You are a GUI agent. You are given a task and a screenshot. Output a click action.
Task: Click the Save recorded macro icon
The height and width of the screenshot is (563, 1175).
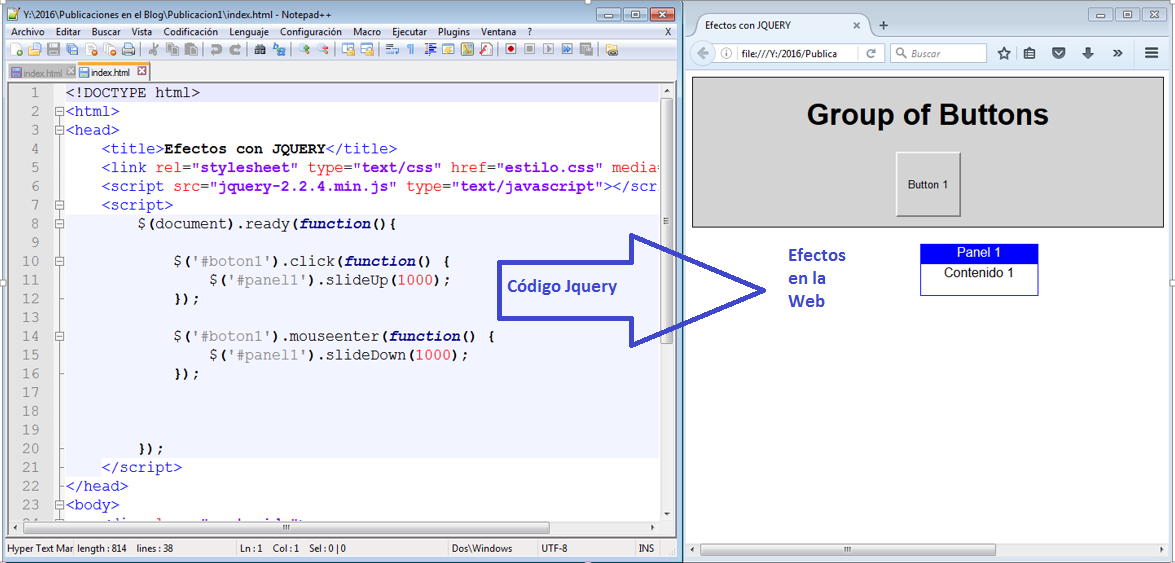[586, 50]
